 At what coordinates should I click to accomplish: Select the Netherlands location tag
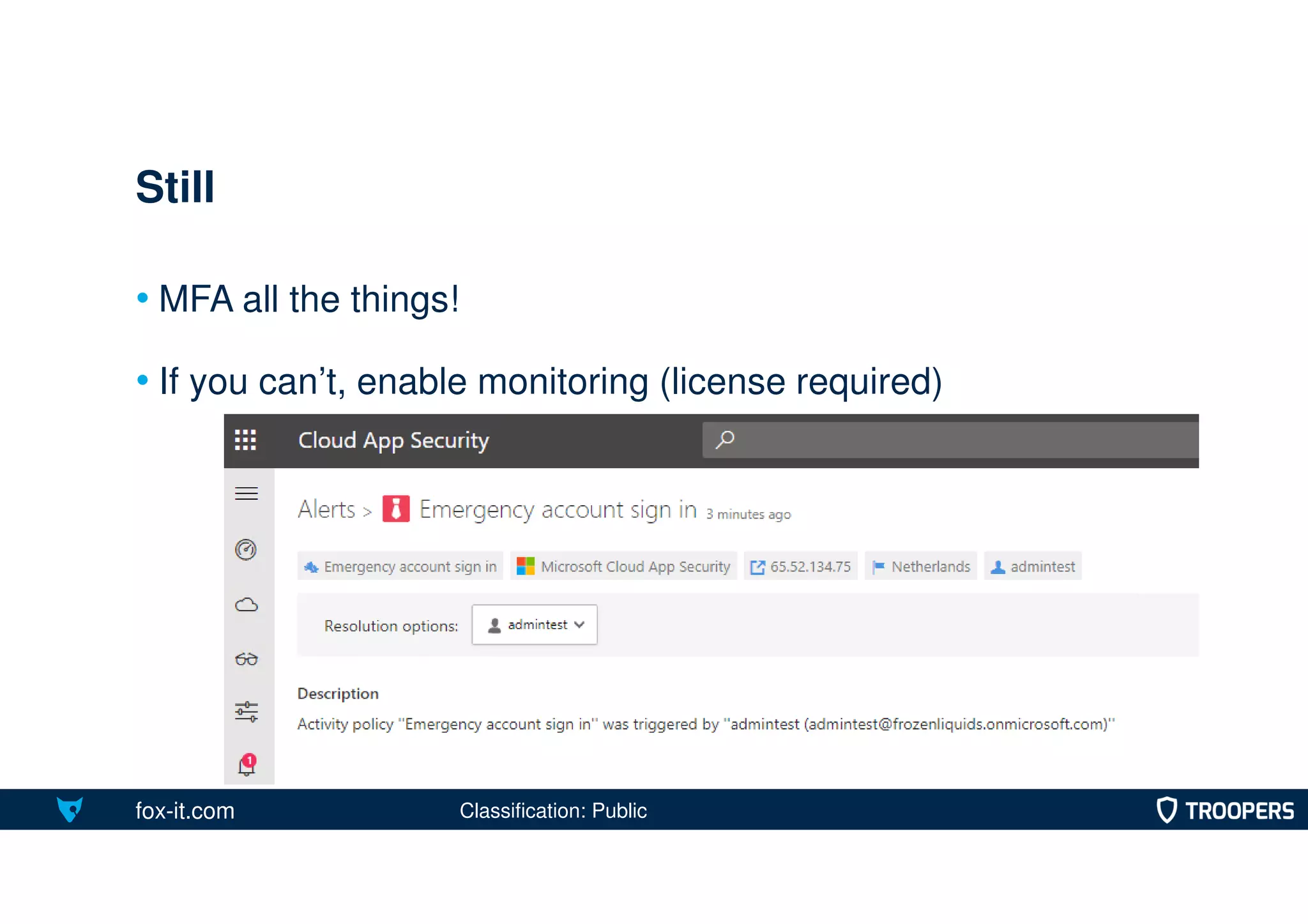pyautogui.click(x=920, y=566)
